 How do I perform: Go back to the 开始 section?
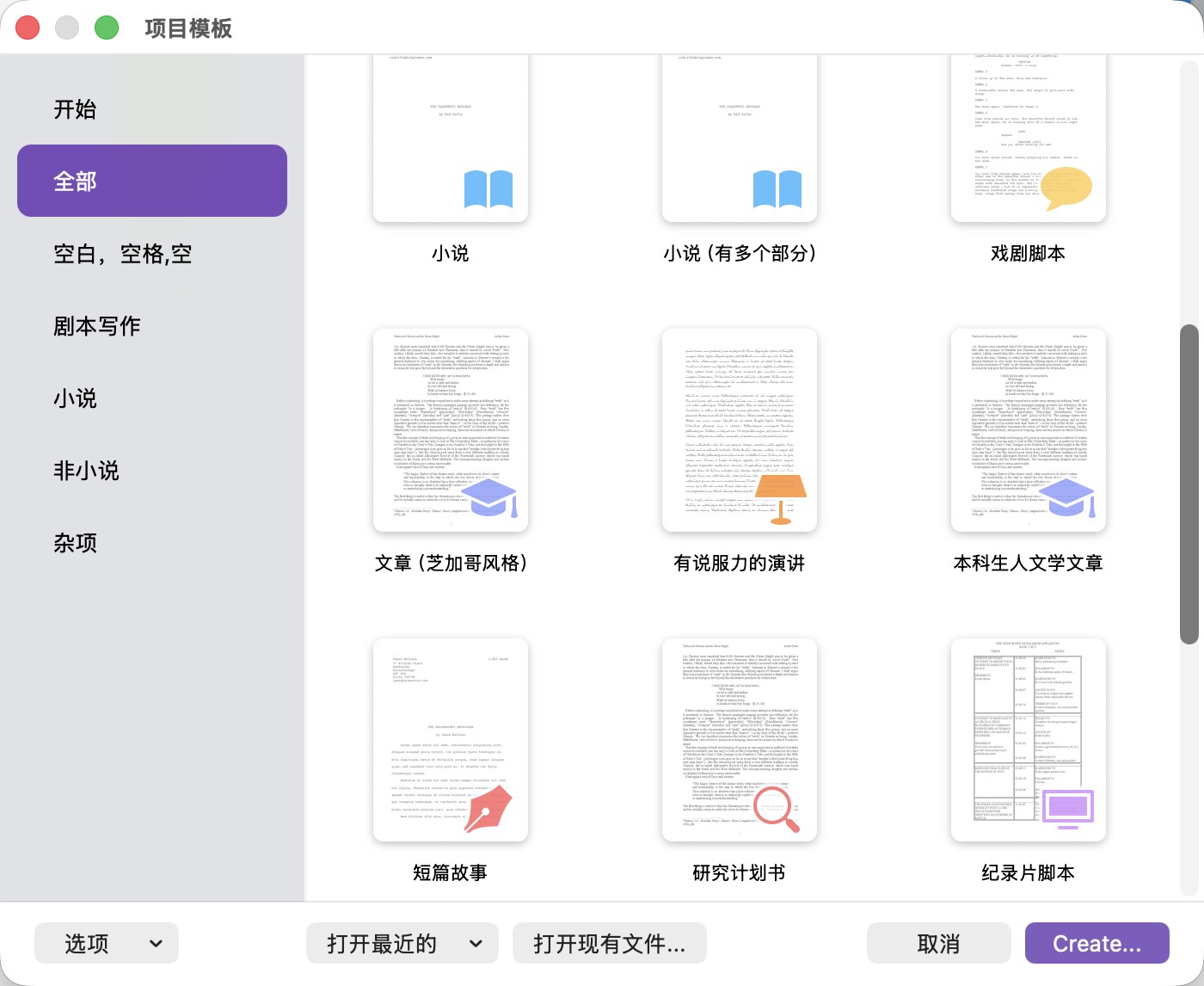click(75, 109)
